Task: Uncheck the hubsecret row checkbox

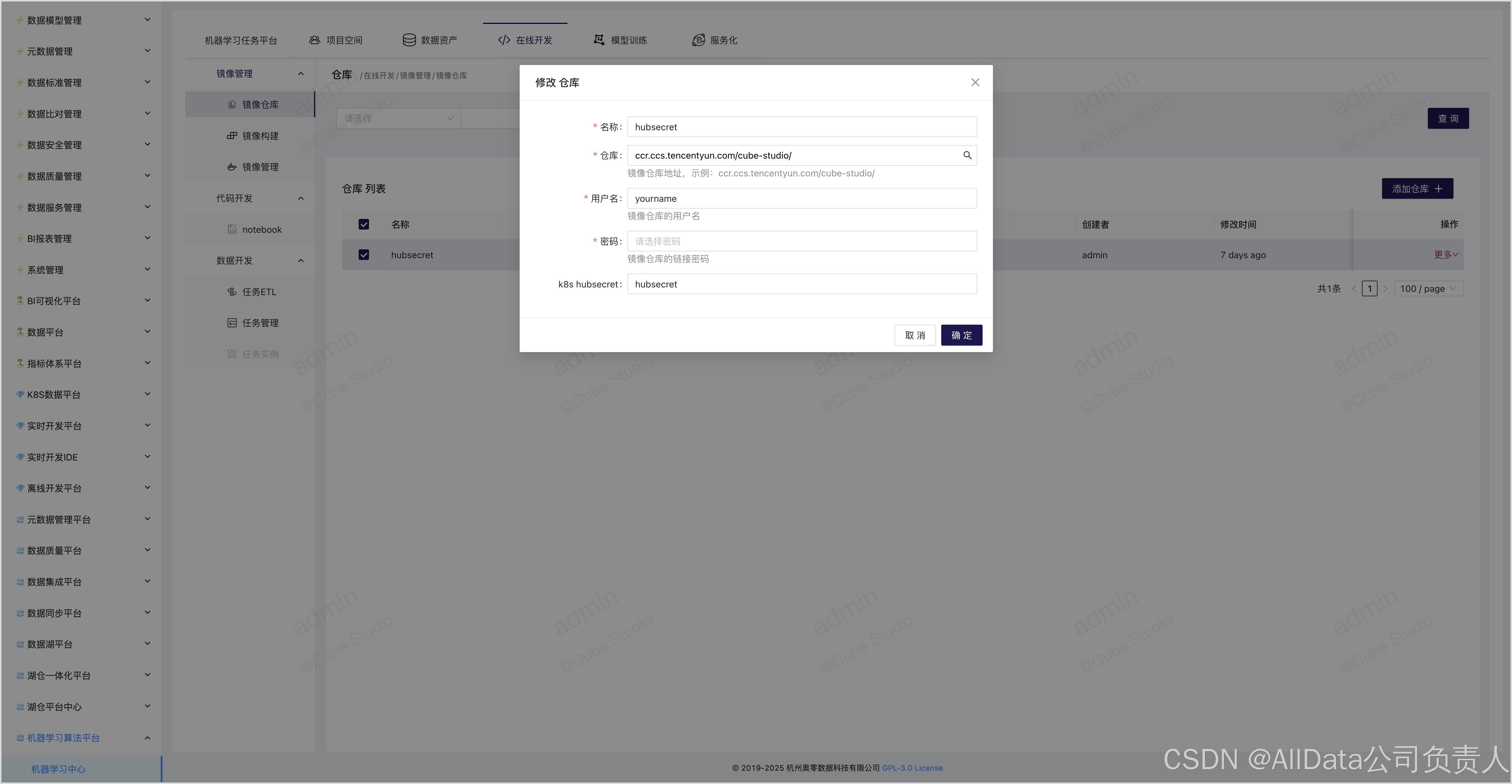Action: (364, 255)
